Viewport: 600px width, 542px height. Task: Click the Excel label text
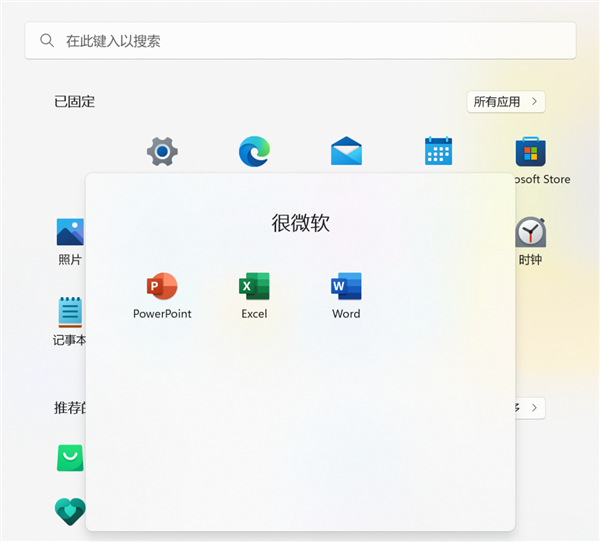coord(254,314)
